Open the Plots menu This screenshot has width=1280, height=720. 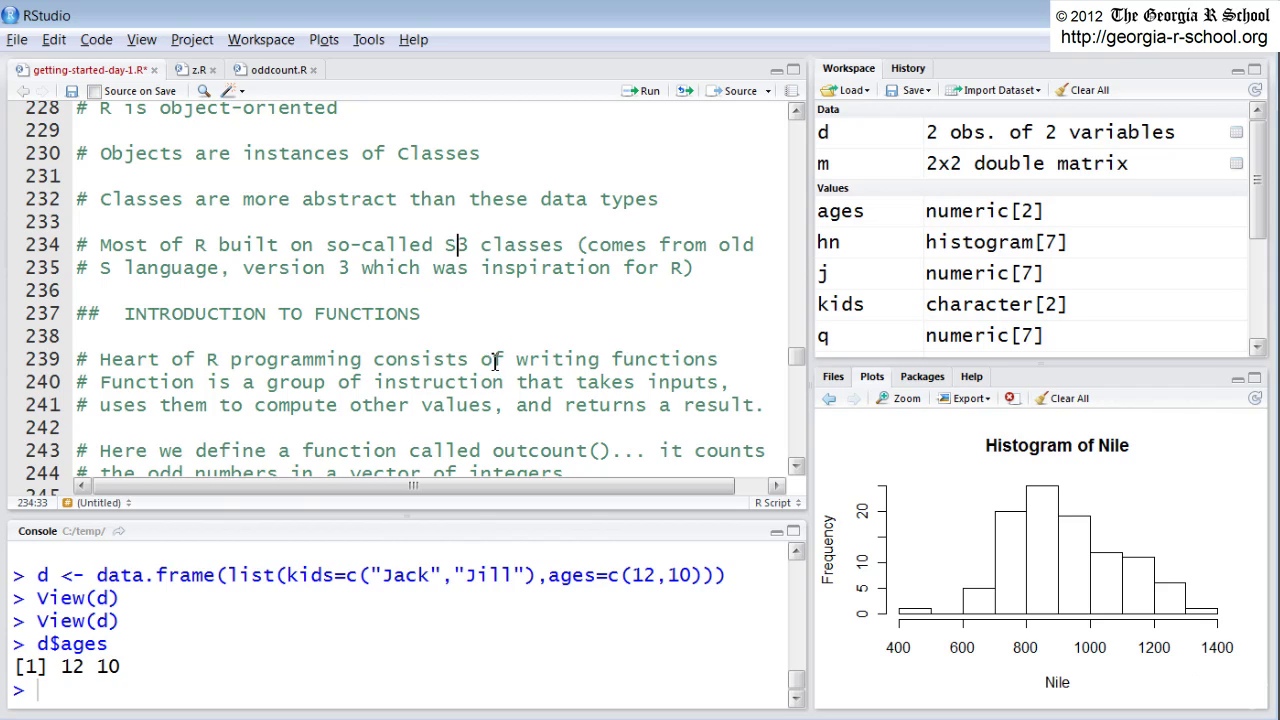324,40
